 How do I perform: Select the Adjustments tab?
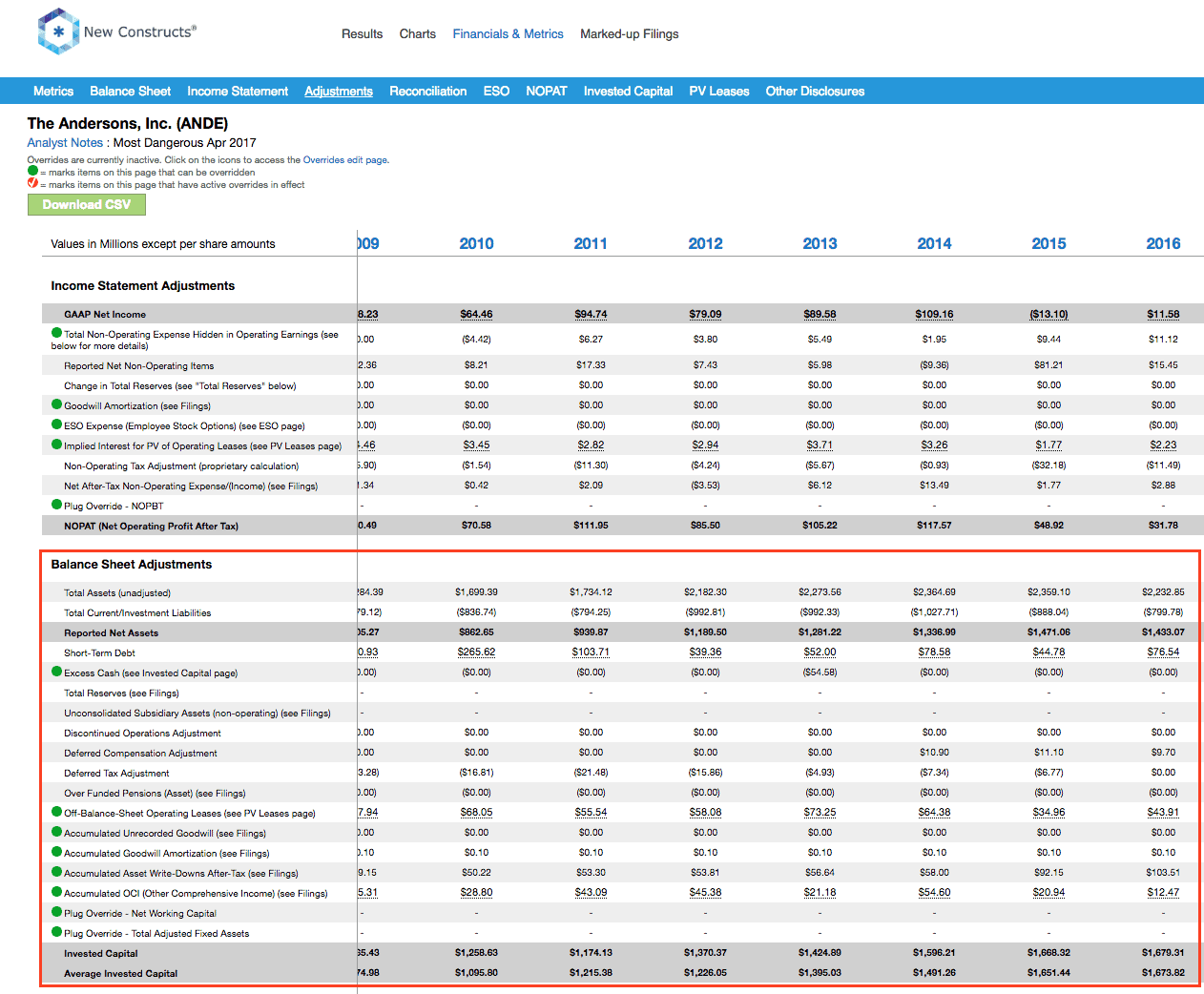[x=339, y=92]
